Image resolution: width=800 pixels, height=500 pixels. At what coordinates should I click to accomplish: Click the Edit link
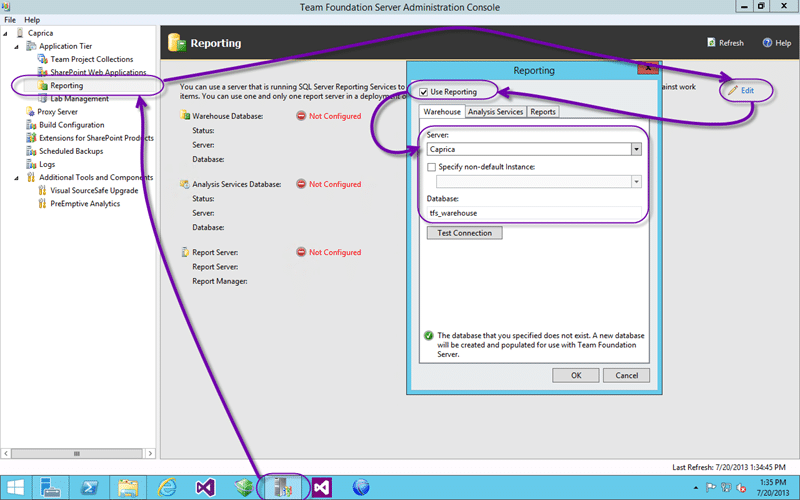click(x=747, y=90)
